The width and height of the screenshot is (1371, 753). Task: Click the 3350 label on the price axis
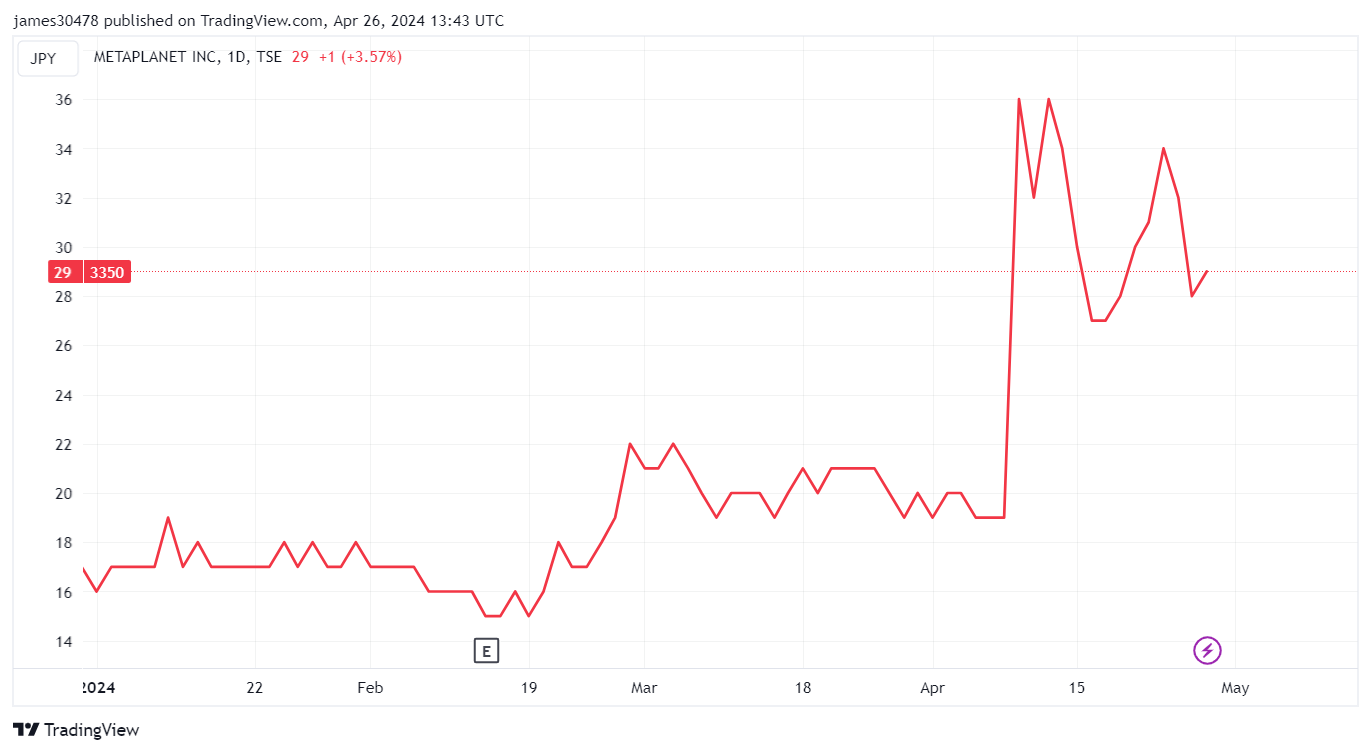[107, 272]
